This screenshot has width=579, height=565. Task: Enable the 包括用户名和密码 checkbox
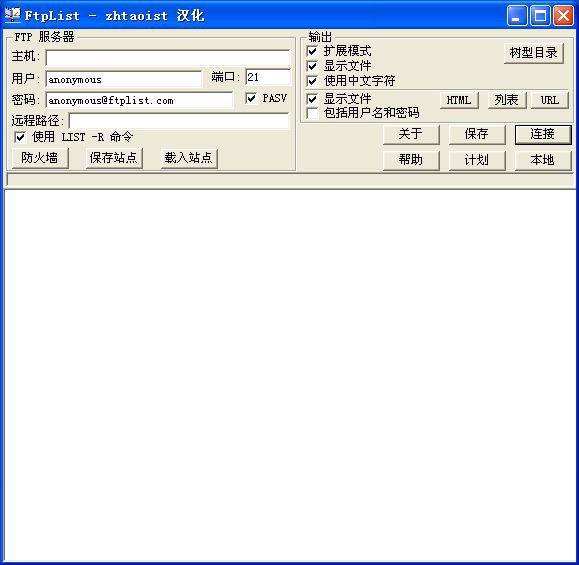point(312,113)
